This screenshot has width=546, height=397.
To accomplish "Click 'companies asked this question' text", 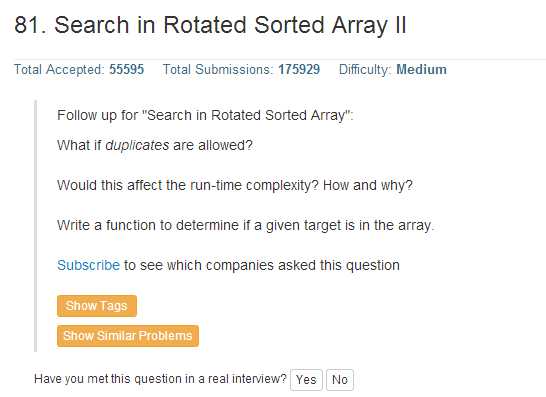I will (303, 265).
